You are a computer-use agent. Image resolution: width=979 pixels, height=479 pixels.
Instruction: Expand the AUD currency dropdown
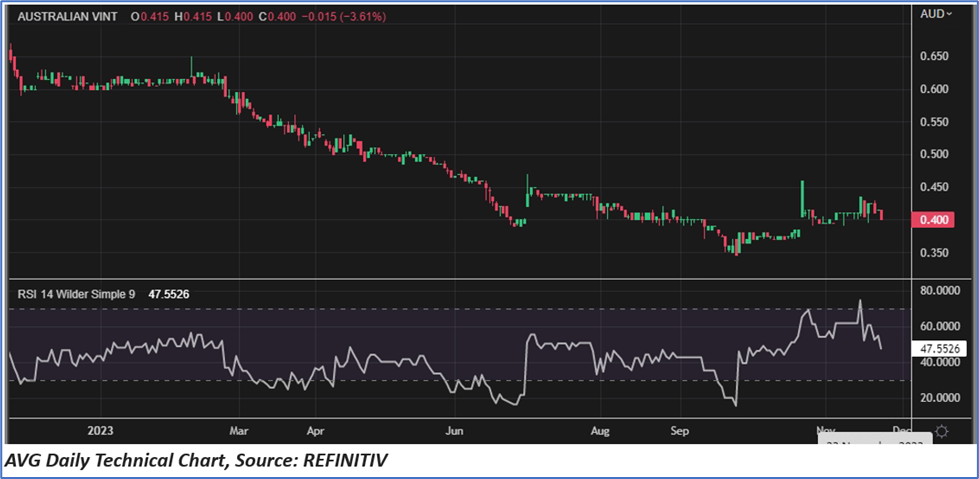click(936, 14)
